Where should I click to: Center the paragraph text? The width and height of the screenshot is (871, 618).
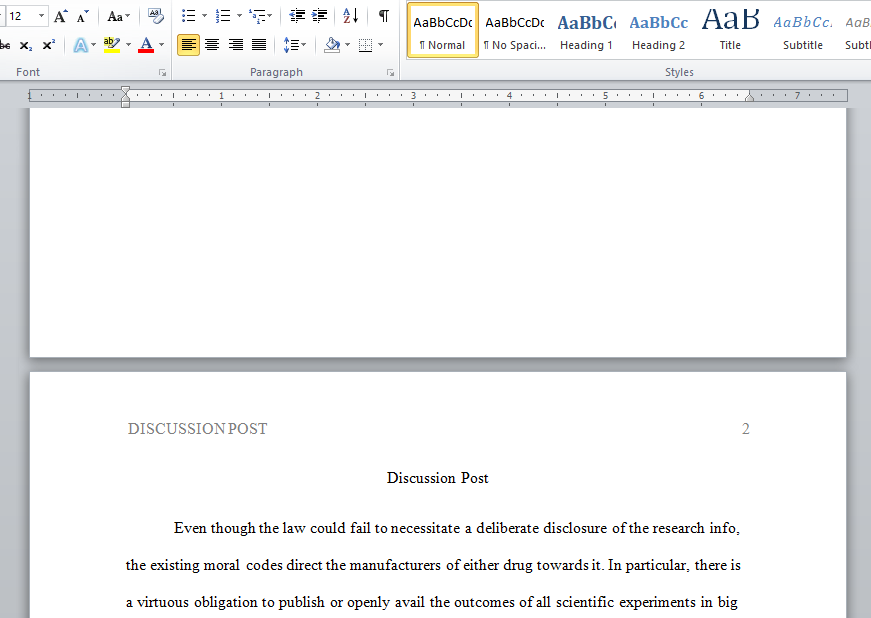click(212, 45)
